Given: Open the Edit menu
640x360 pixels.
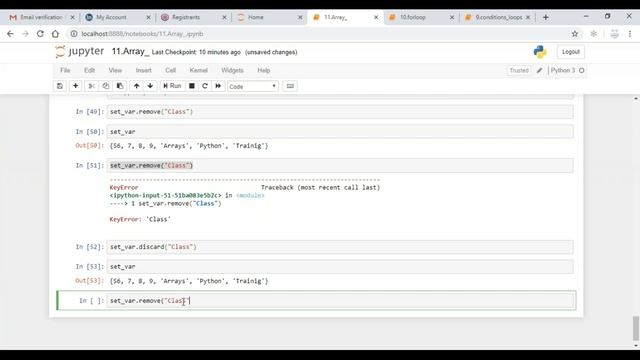Looking at the screenshot, I should point(89,70).
